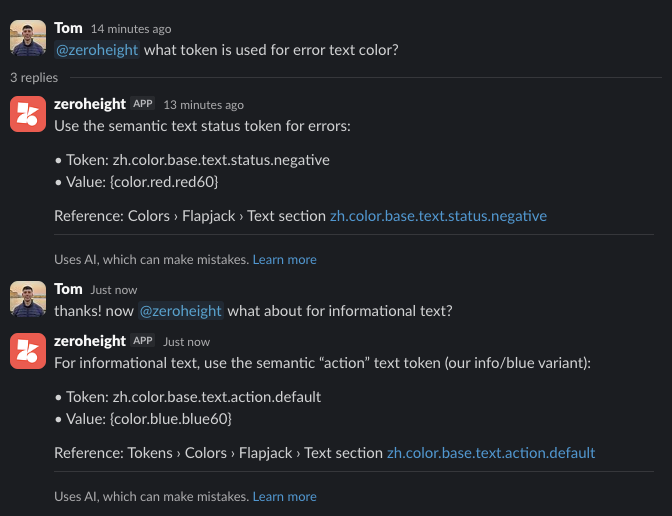The width and height of the screenshot is (672, 516).
Task: Click Tom's avatar on the error-color question
Action: pyautogui.click(x=27, y=39)
